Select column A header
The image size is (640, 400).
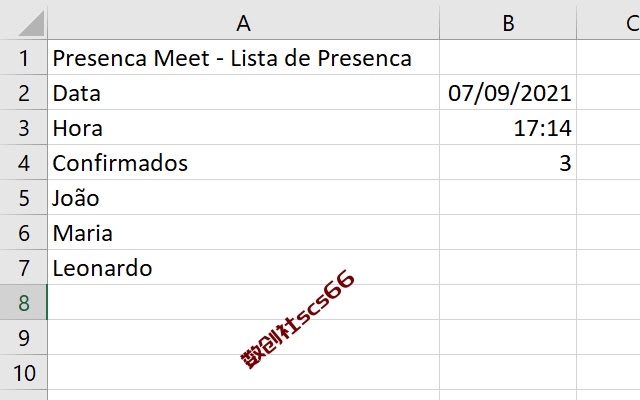[243, 22]
